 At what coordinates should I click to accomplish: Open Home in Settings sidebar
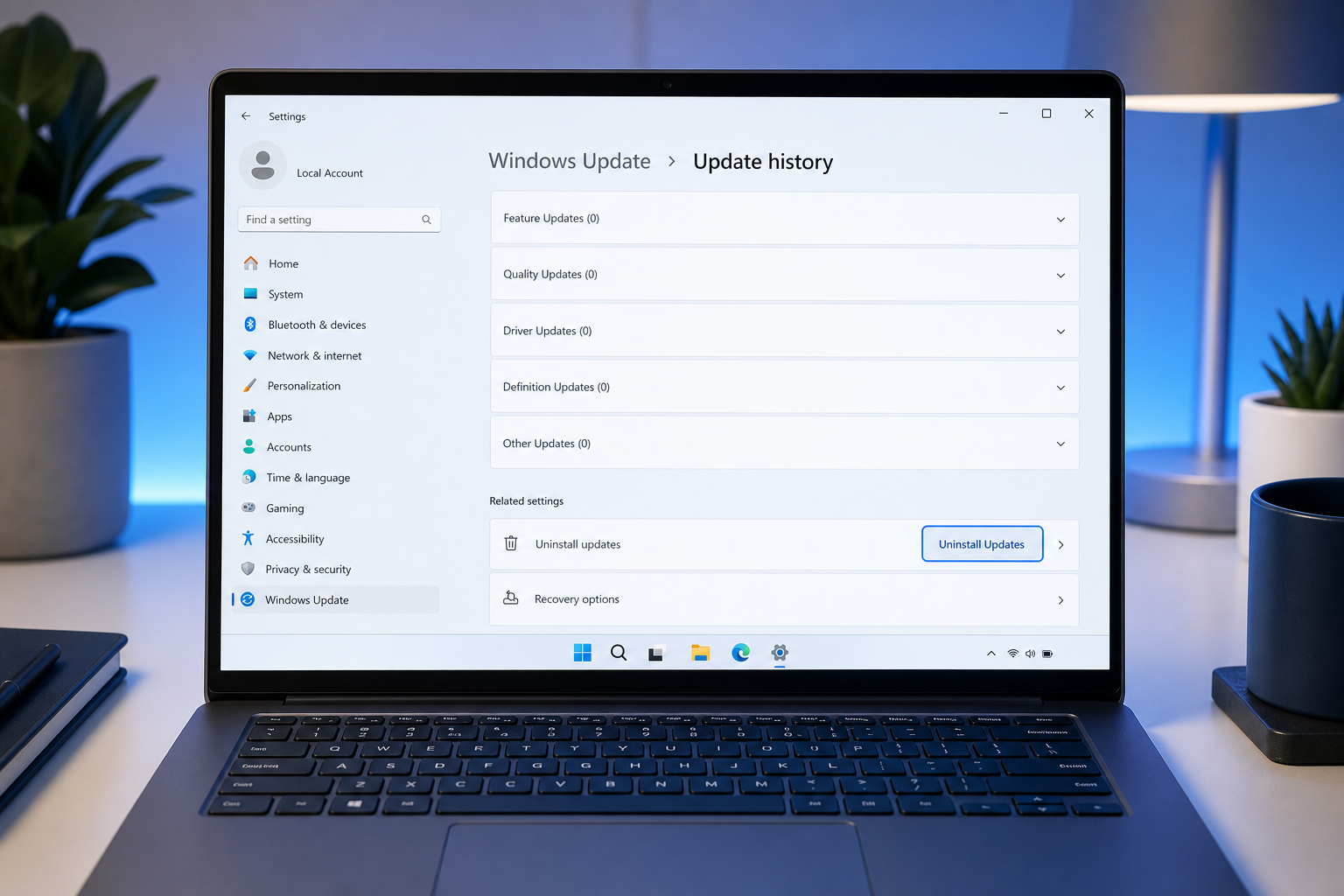283,263
